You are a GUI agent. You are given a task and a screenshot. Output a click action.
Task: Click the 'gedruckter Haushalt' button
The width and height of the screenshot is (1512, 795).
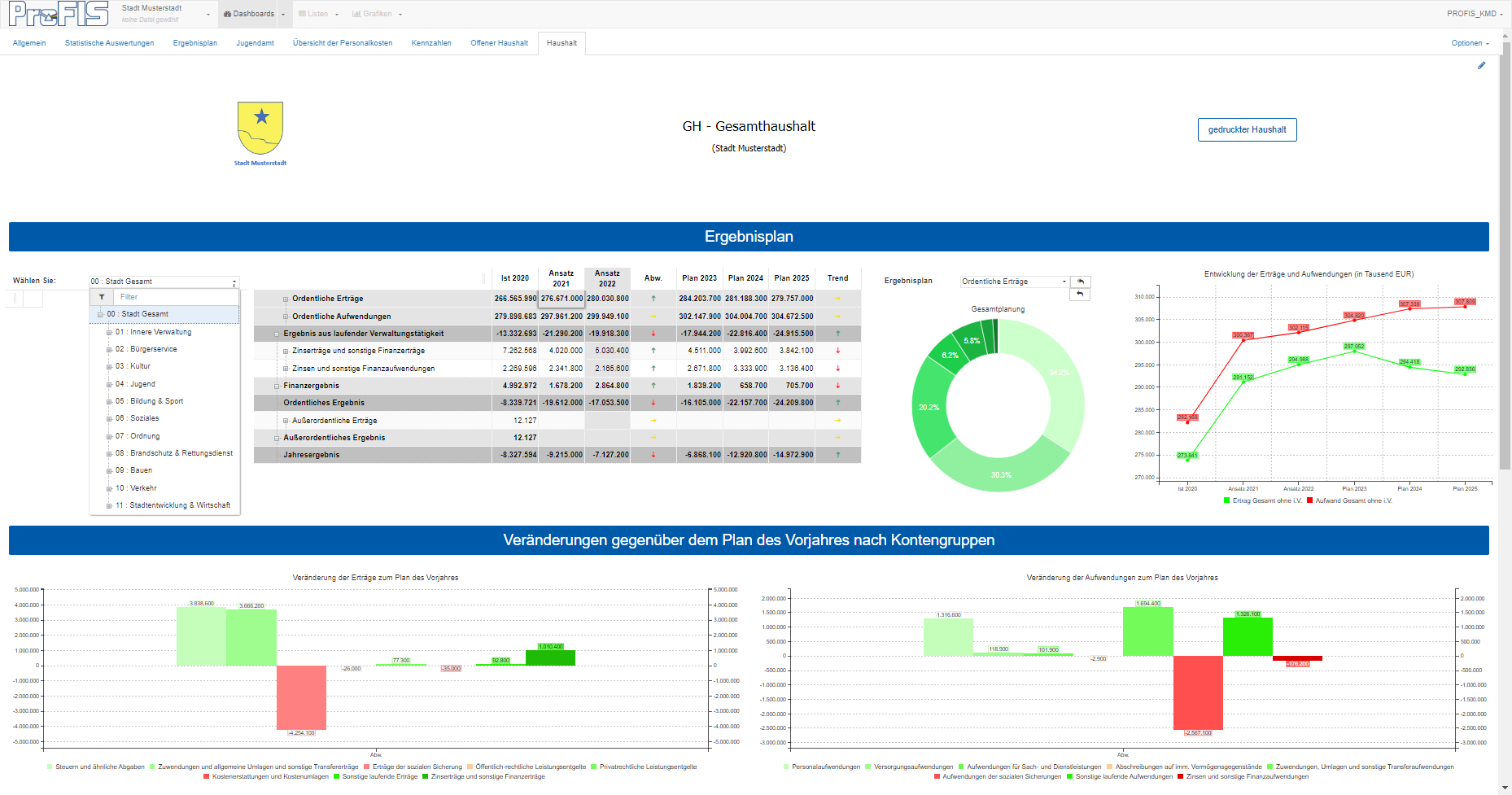(1247, 129)
